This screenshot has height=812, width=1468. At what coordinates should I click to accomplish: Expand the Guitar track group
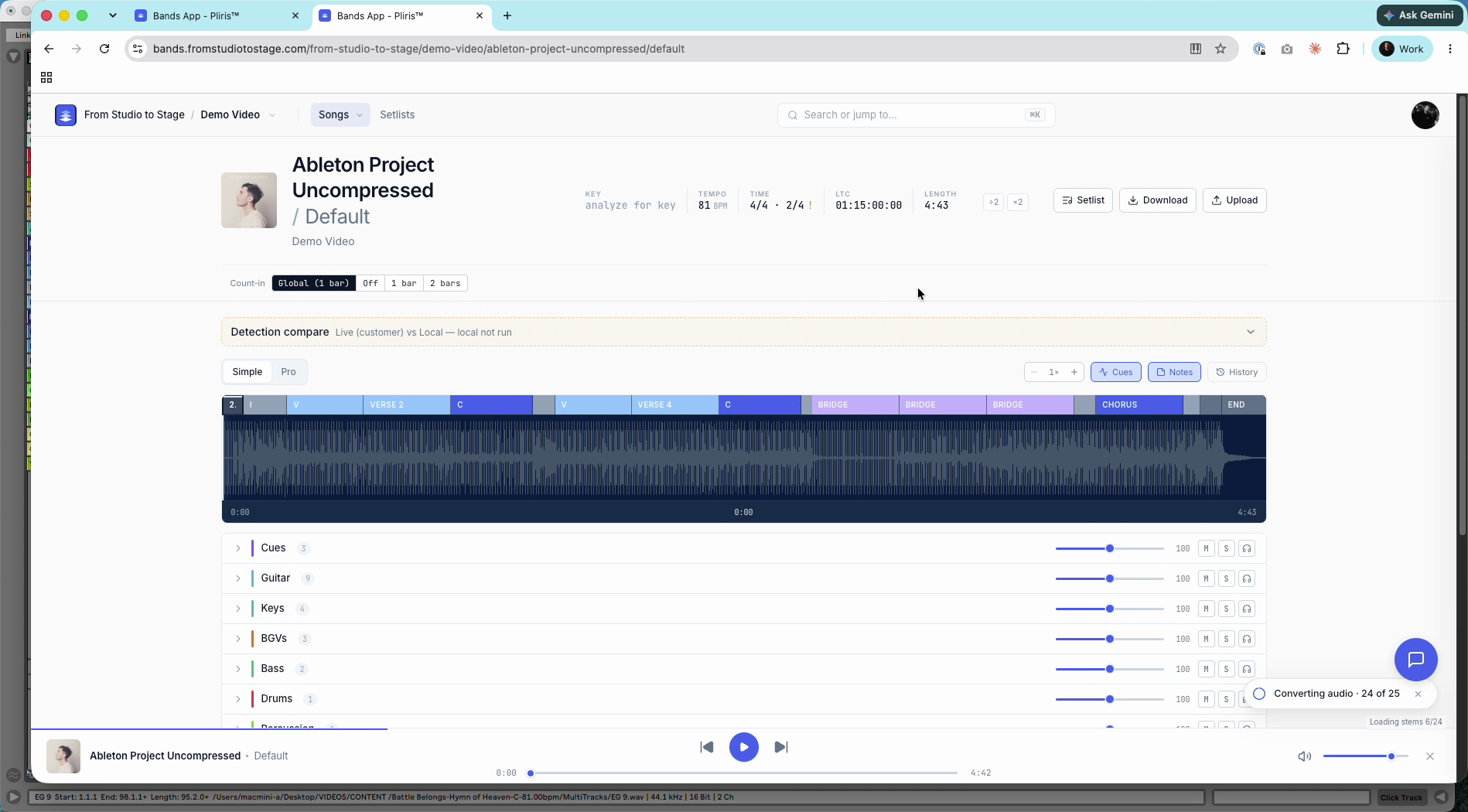[238, 578]
